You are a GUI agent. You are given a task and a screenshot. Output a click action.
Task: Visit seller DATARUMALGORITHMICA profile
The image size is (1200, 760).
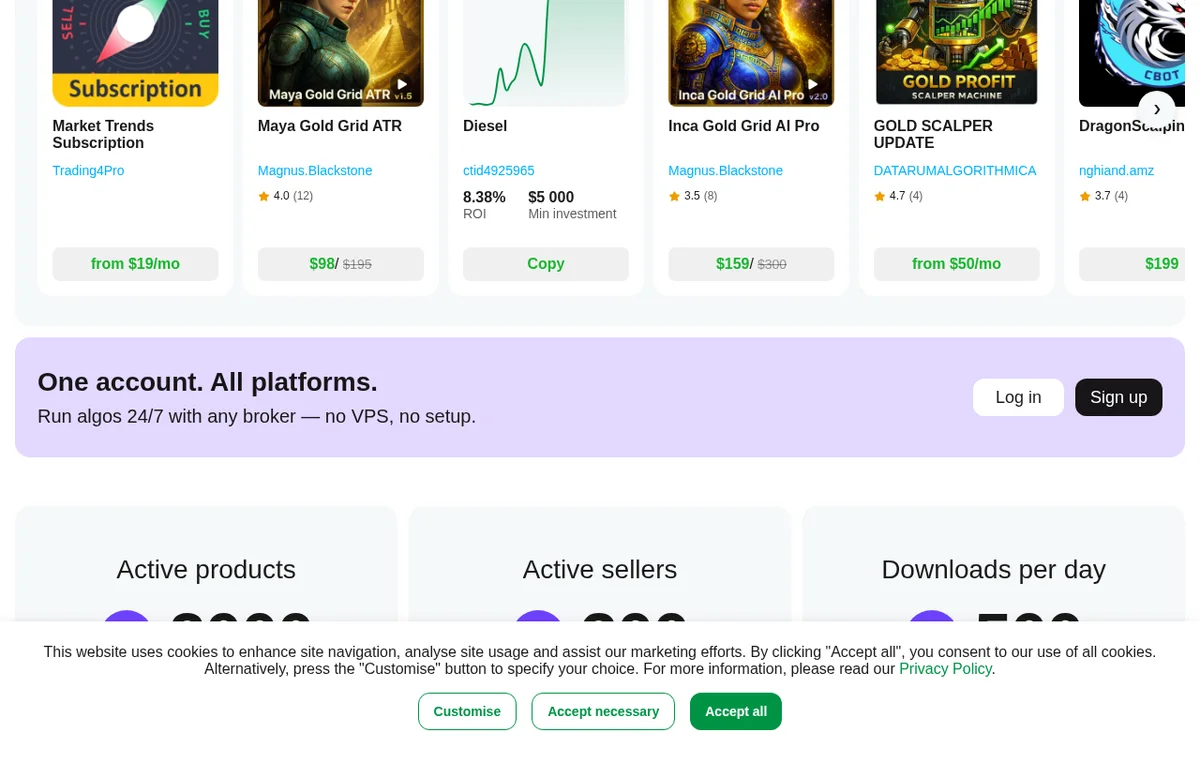(955, 171)
